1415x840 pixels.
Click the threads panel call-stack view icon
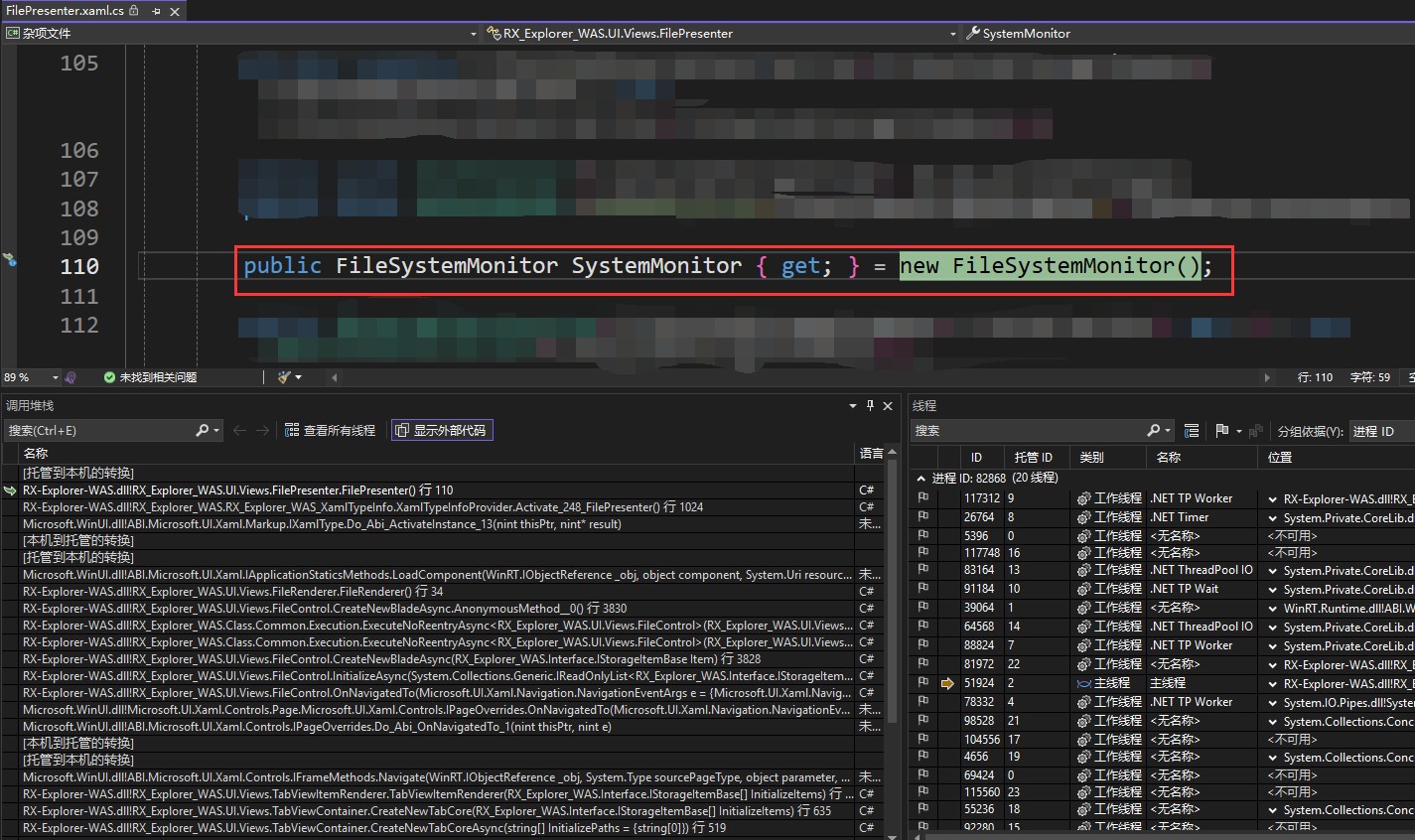1192,430
